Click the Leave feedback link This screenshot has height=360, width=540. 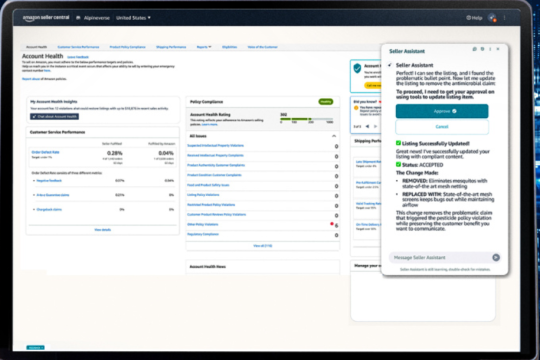(78, 57)
